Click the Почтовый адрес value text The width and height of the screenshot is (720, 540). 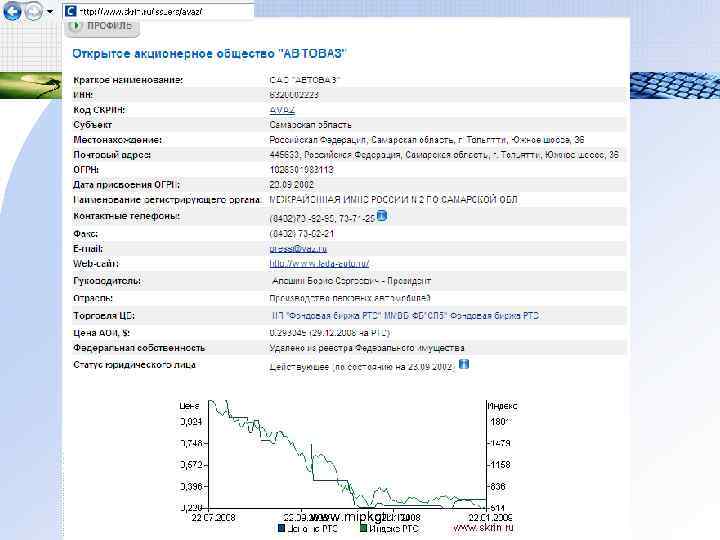tap(444, 155)
